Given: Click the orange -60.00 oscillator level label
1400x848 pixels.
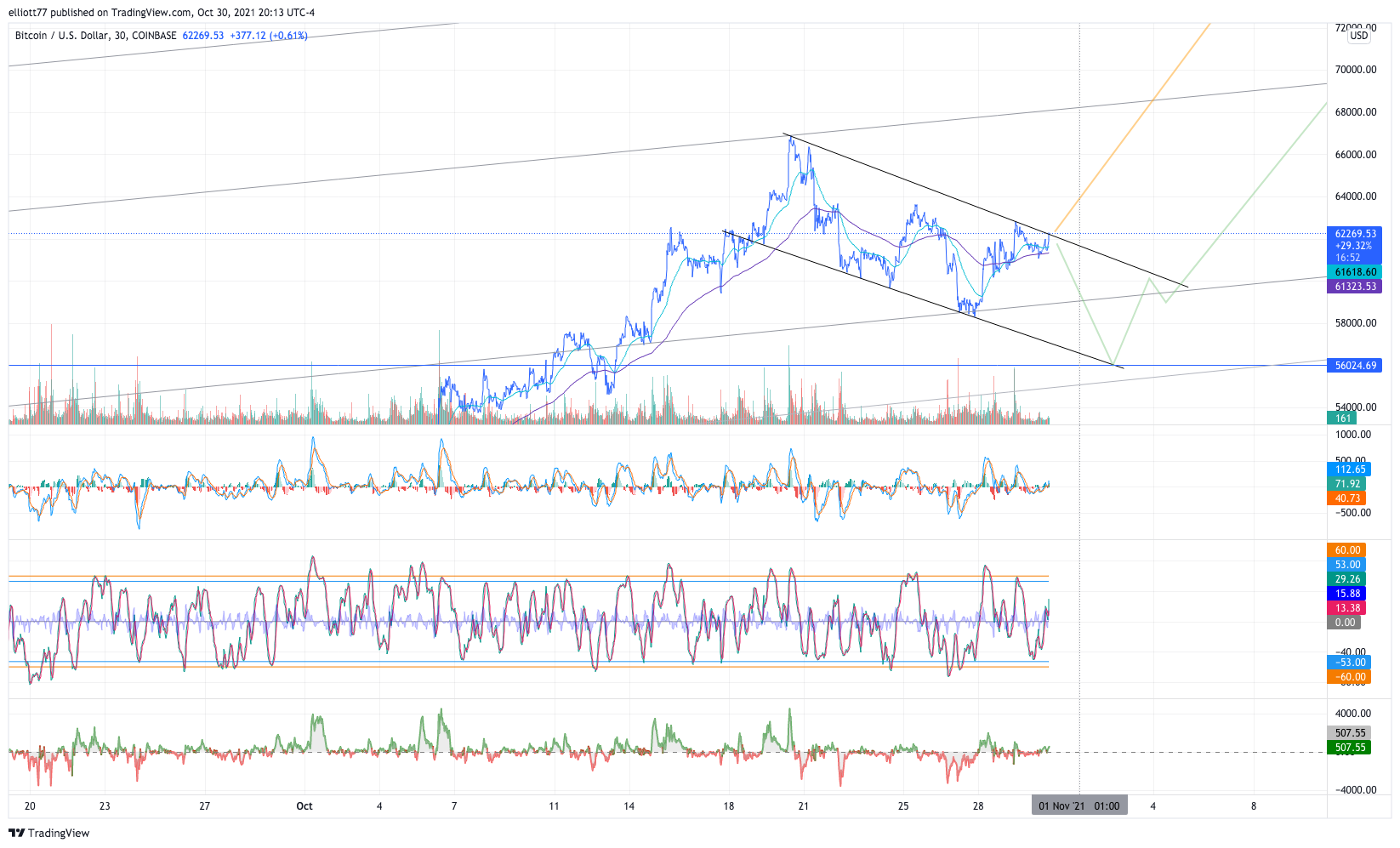Looking at the screenshot, I should (x=1348, y=677).
